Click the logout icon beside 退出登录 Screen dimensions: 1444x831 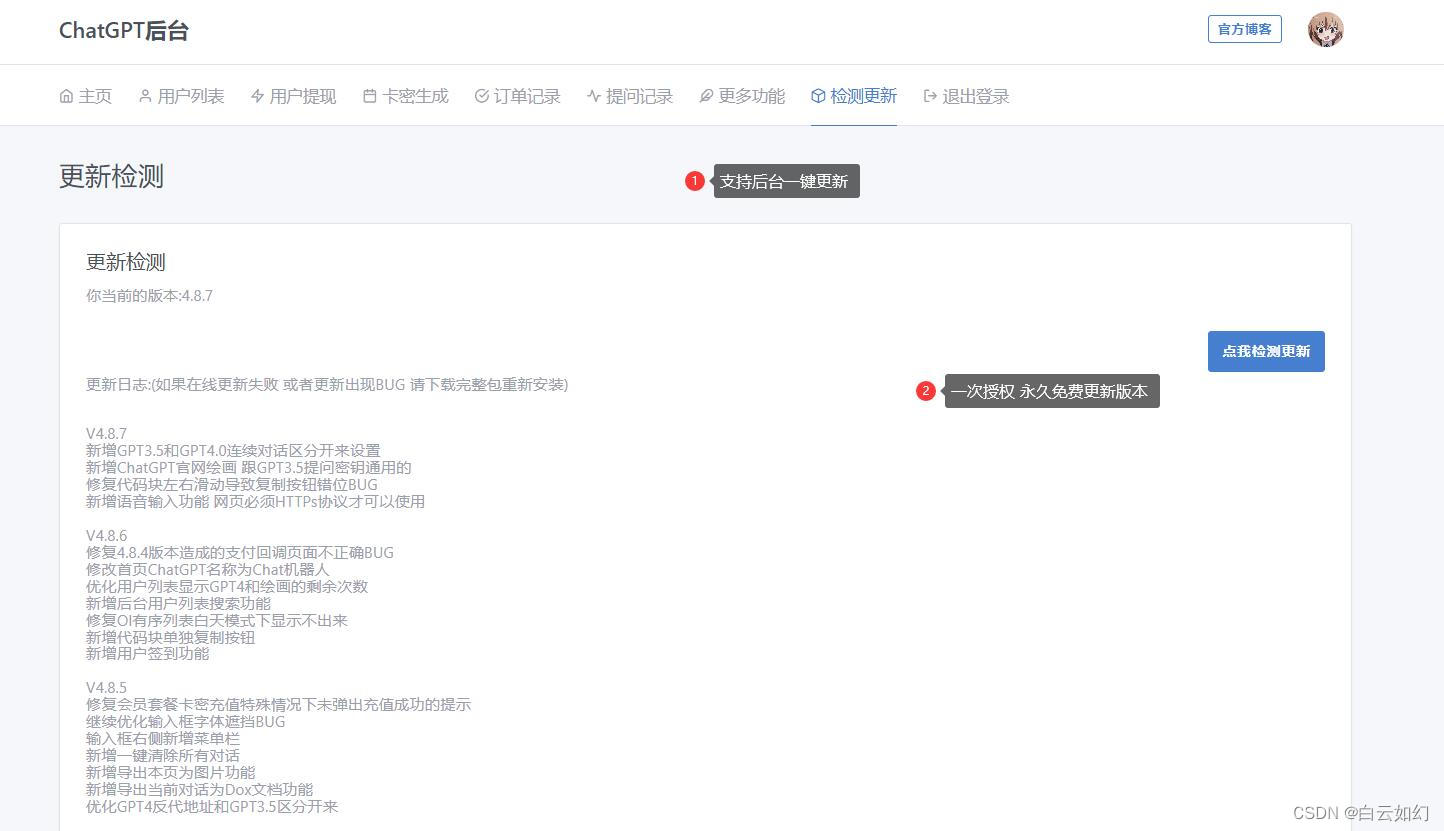coord(930,96)
